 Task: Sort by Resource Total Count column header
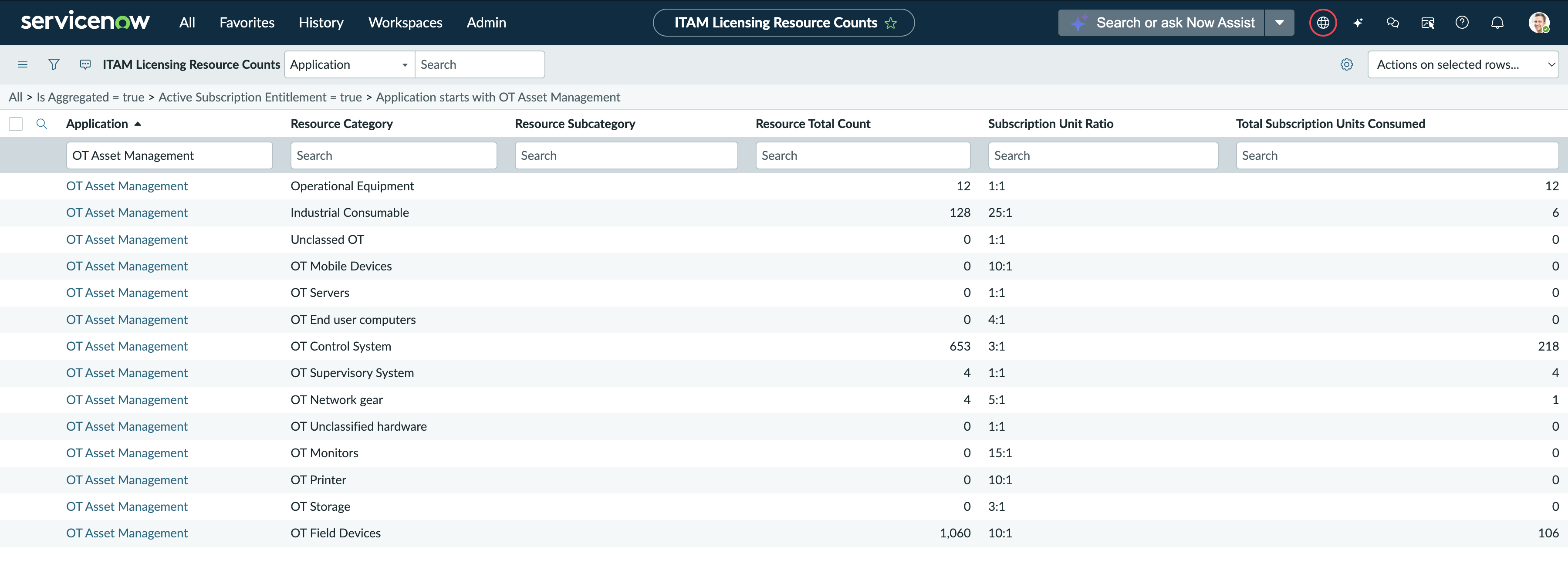(813, 124)
